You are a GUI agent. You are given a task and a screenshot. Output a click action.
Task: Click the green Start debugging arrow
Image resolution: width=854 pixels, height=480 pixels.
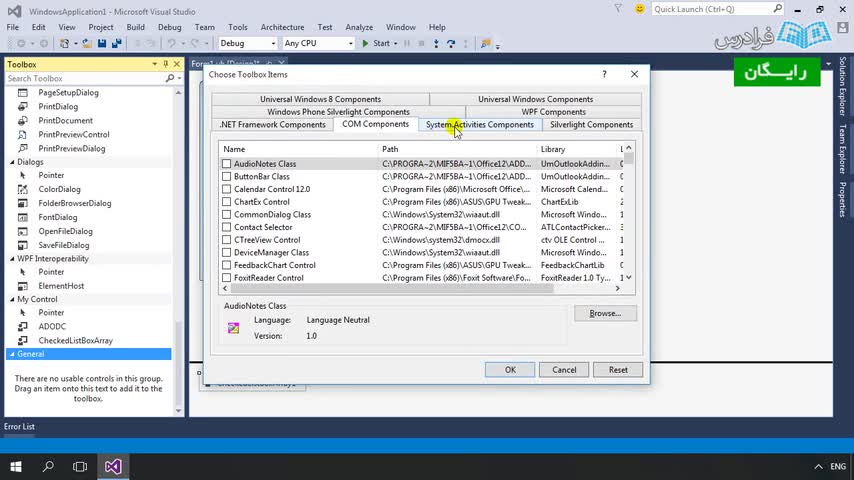pyautogui.click(x=365, y=43)
